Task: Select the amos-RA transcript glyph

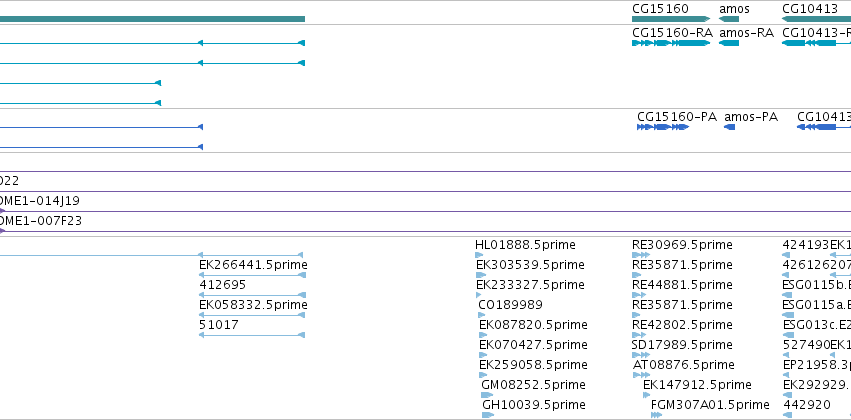Action: coord(729,43)
